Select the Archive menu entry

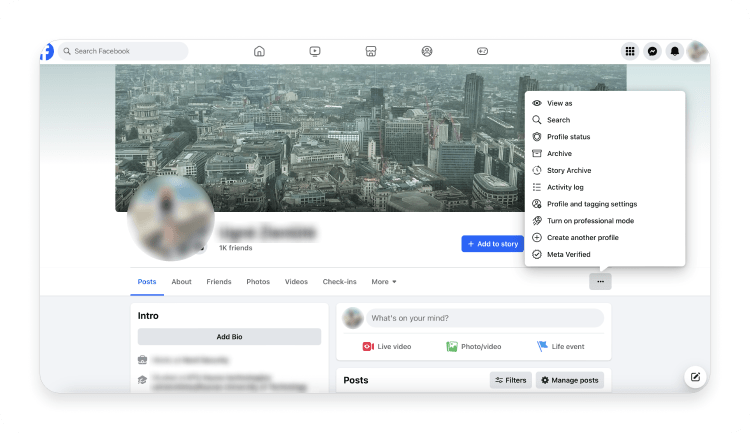[605, 154]
